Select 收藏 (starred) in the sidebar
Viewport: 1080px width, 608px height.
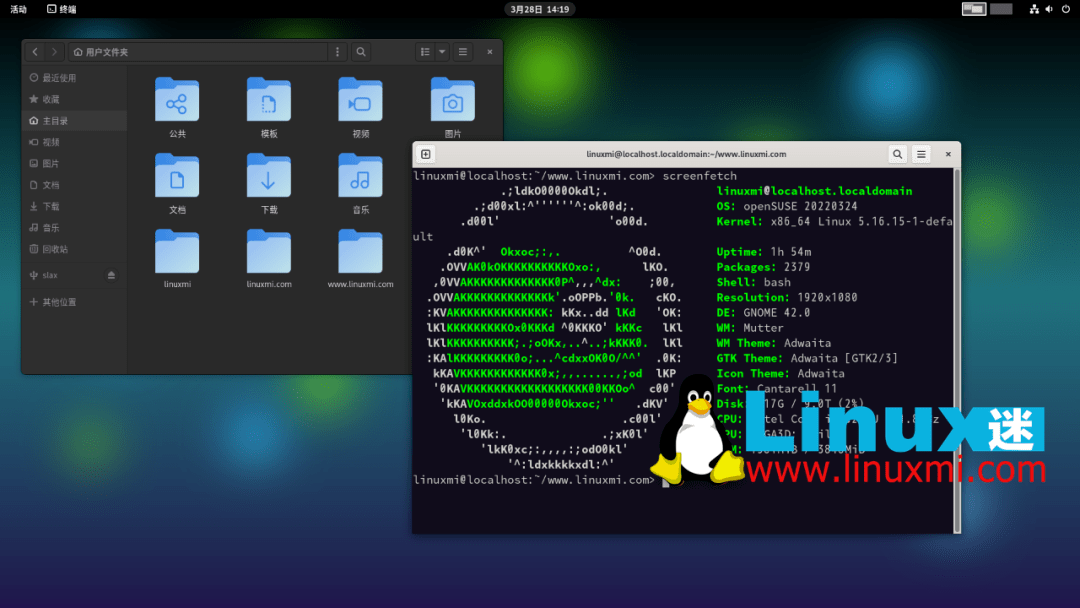point(50,101)
